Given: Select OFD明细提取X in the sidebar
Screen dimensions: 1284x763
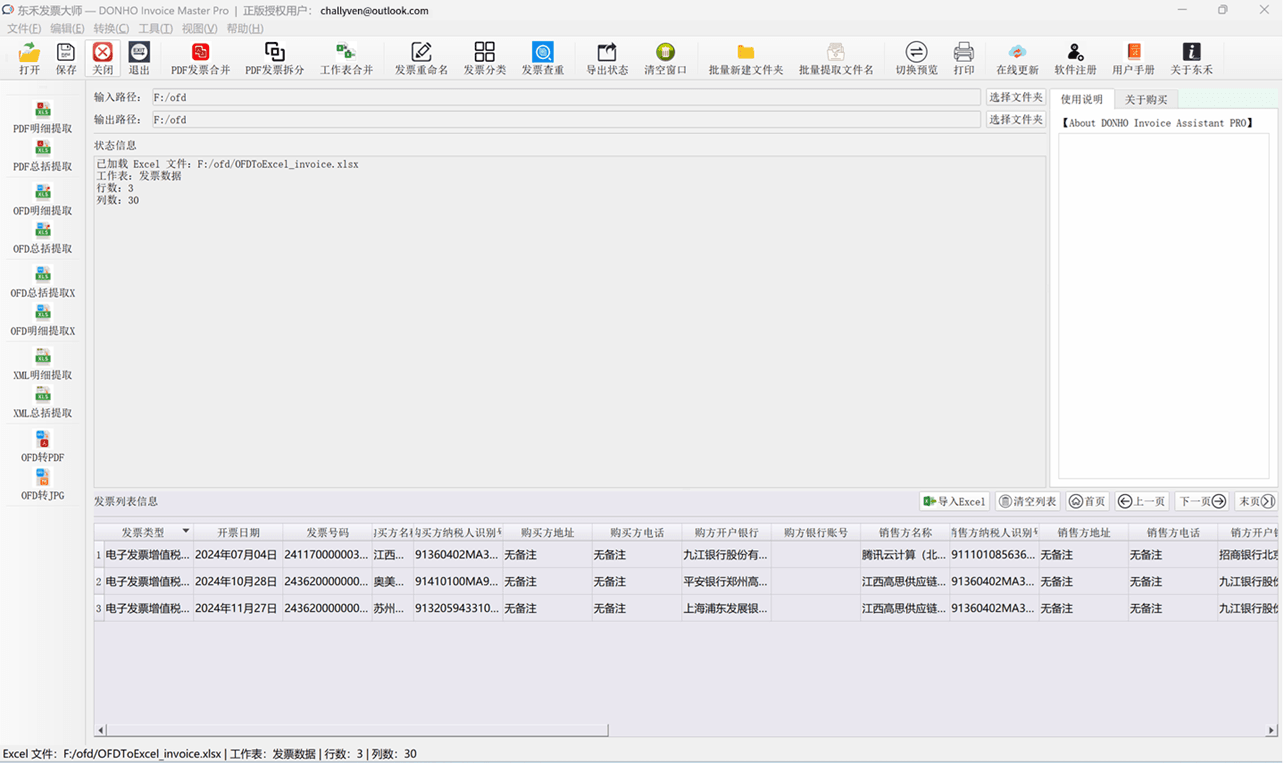Looking at the screenshot, I should (43, 320).
